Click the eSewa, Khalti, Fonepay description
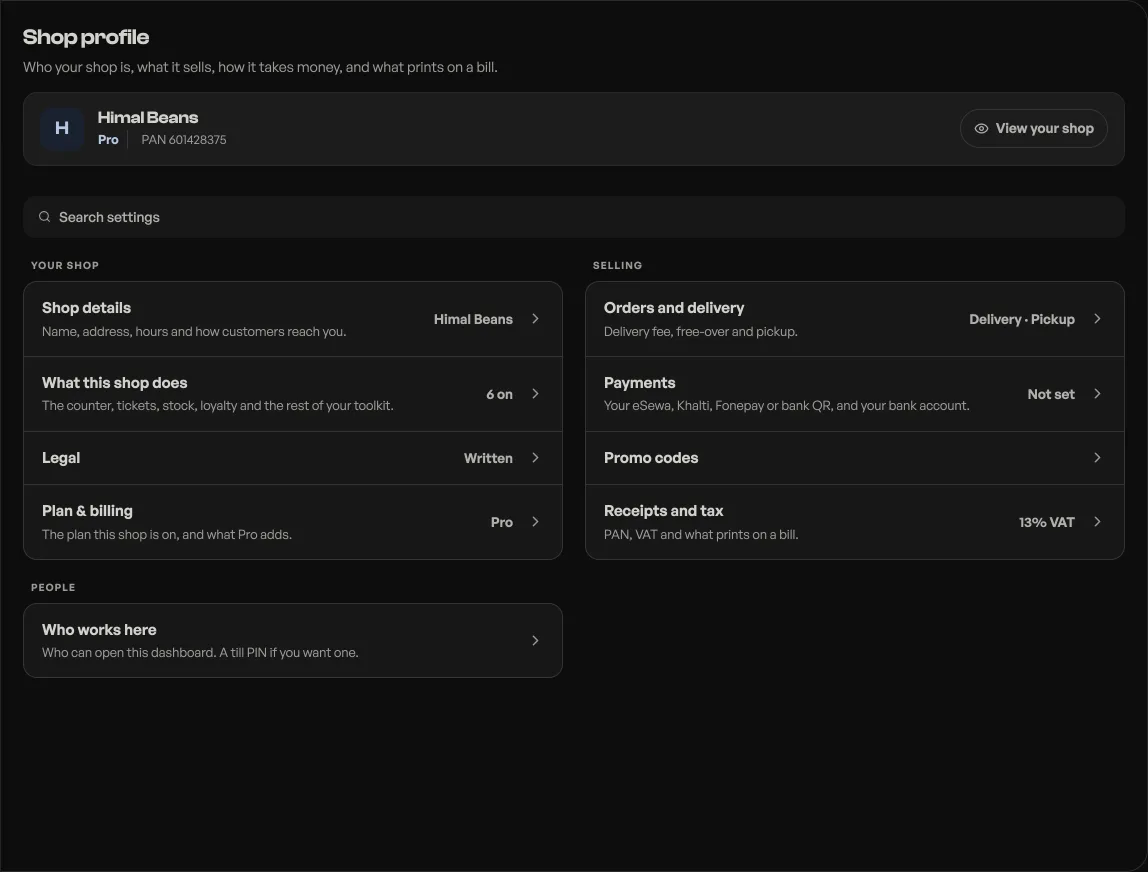This screenshot has height=872, width=1148. coord(786,406)
